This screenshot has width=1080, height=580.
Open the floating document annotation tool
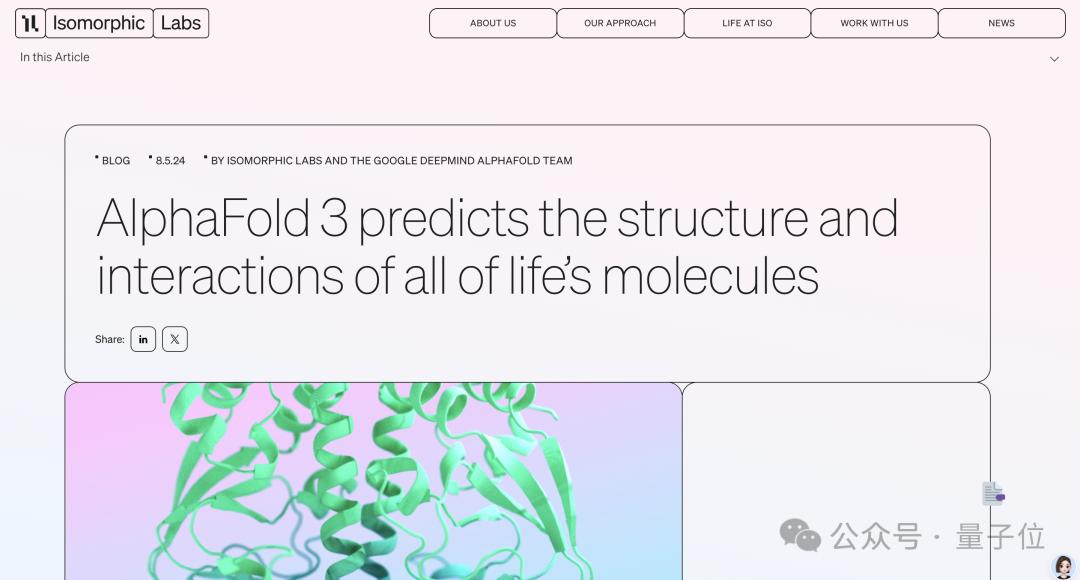(993, 492)
